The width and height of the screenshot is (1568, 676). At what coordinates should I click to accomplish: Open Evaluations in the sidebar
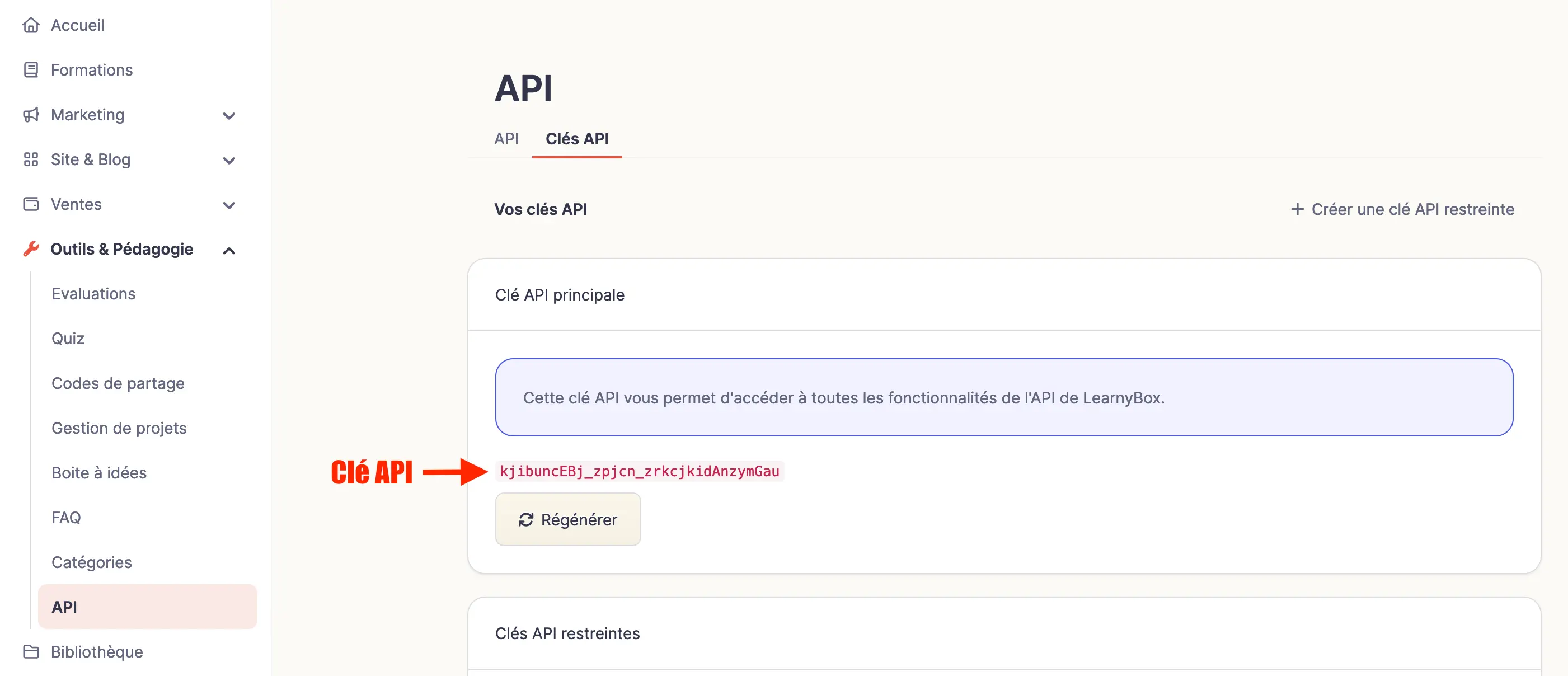tap(93, 294)
